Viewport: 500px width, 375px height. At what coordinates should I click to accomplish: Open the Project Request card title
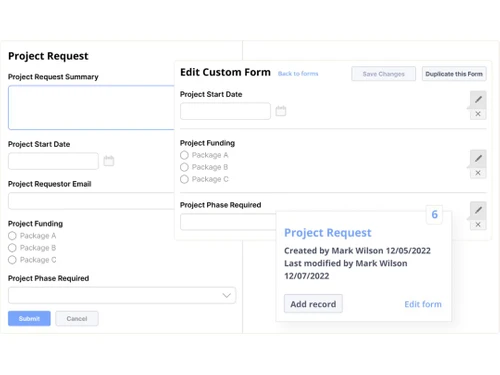pos(328,233)
